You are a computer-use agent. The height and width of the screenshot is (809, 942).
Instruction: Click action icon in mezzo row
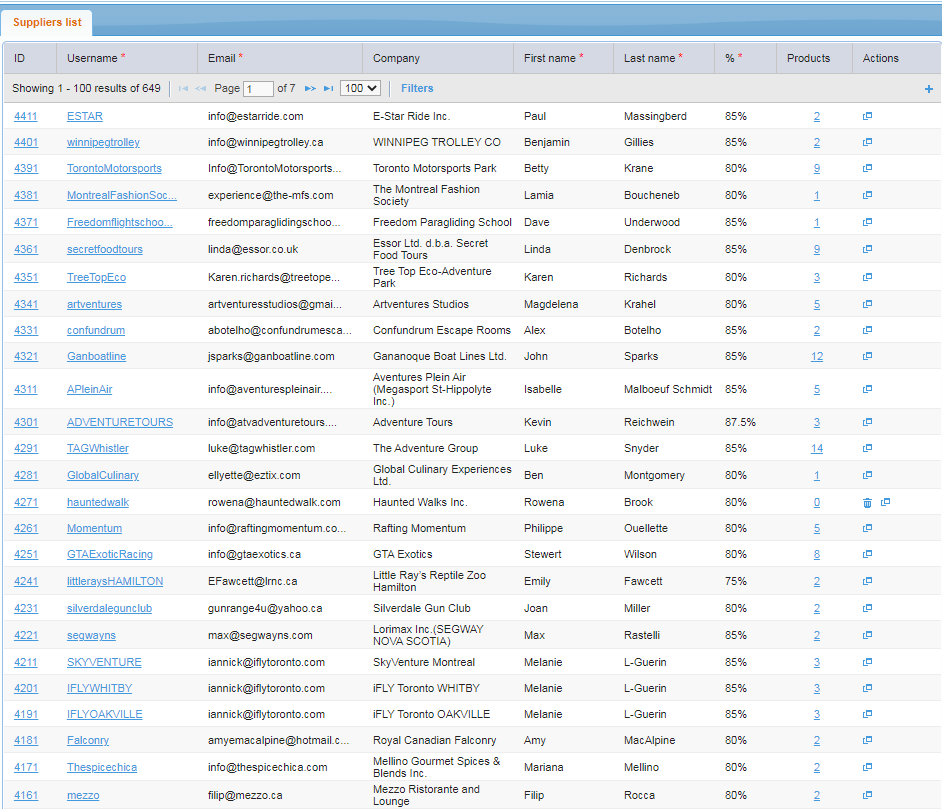click(867, 795)
